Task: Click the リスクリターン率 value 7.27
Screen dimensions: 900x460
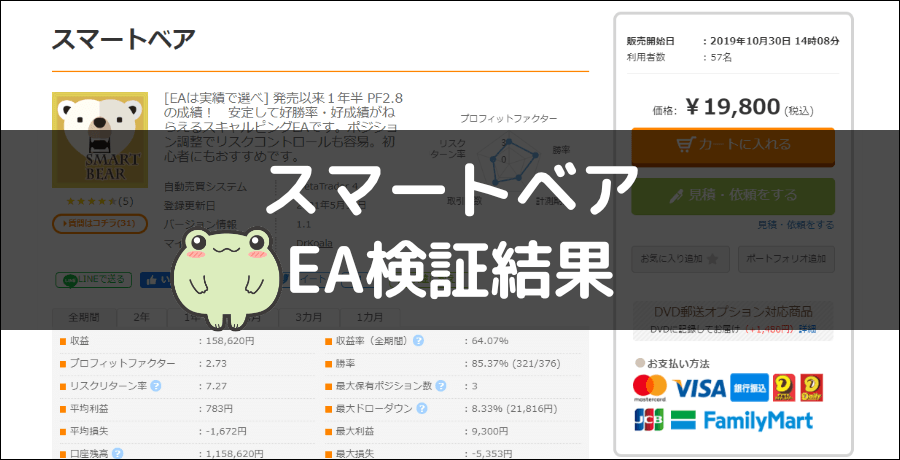Action: 216,386
